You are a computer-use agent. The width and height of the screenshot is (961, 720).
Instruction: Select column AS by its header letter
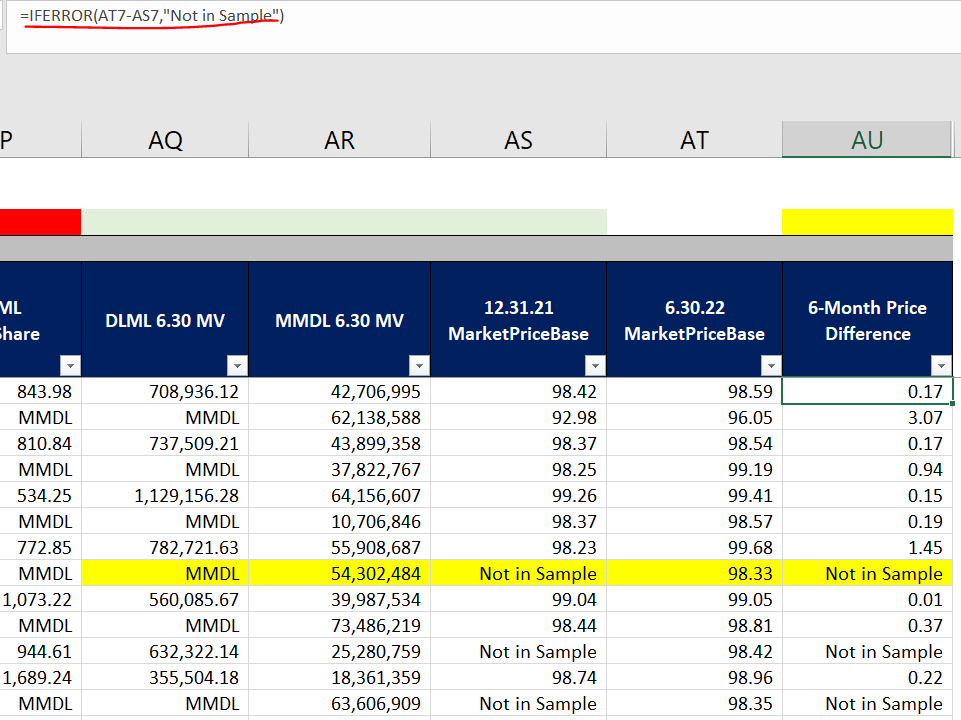518,140
